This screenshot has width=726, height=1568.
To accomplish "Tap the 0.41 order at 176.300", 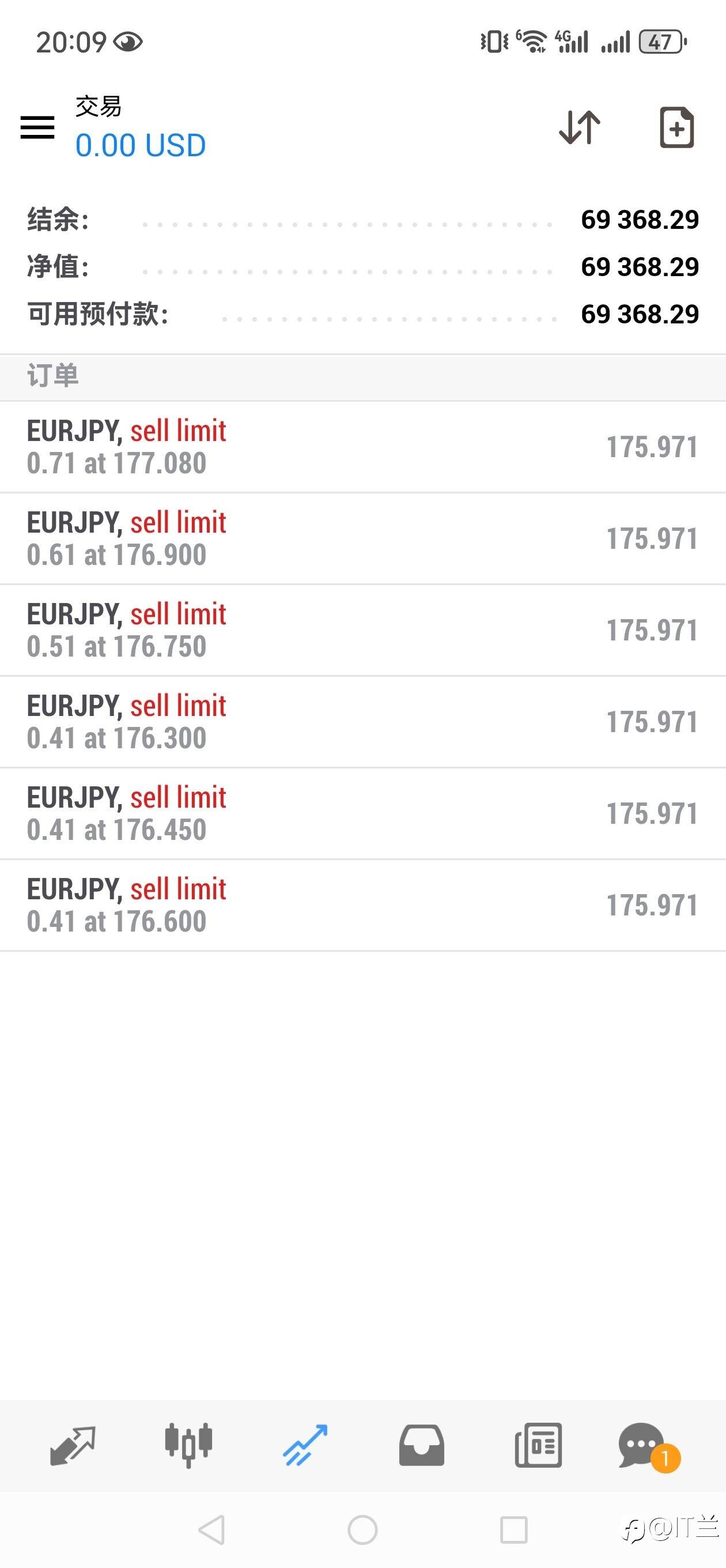I will pyautogui.click(x=362, y=722).
